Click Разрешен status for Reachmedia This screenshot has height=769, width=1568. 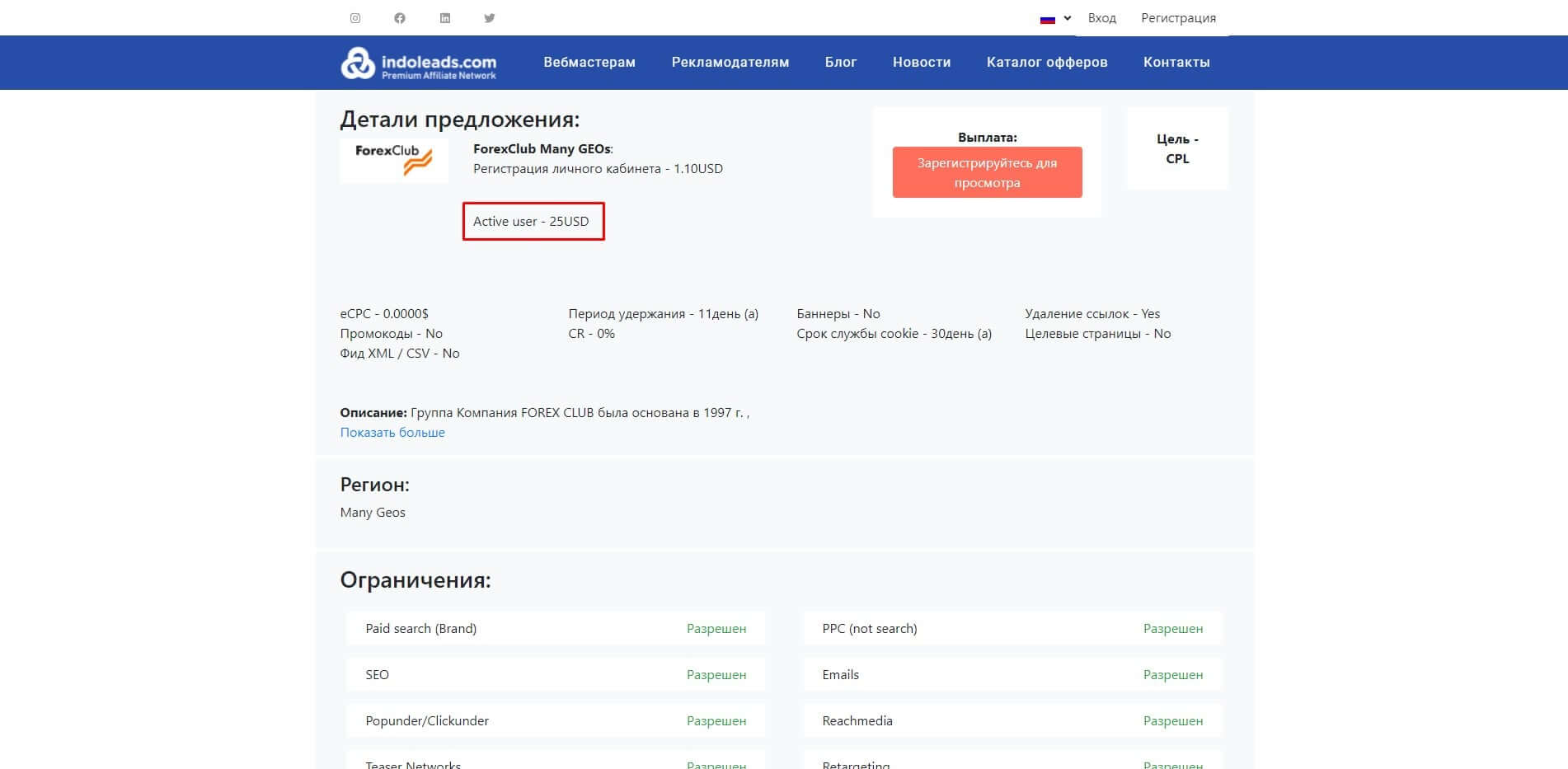click(x=1173, y=721)
